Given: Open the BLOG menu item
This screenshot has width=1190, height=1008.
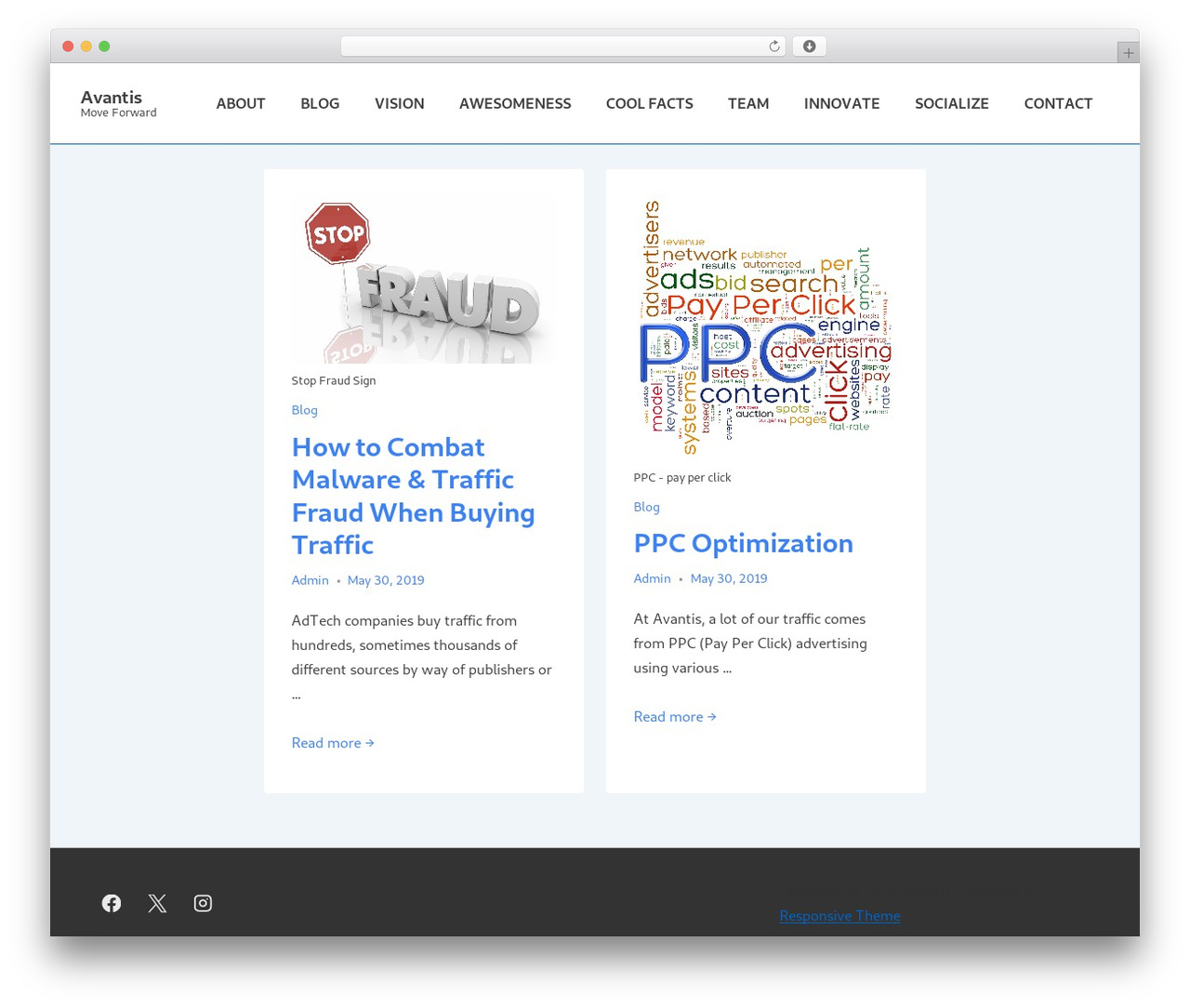Looking at the screenshot, I should point(320,103).
